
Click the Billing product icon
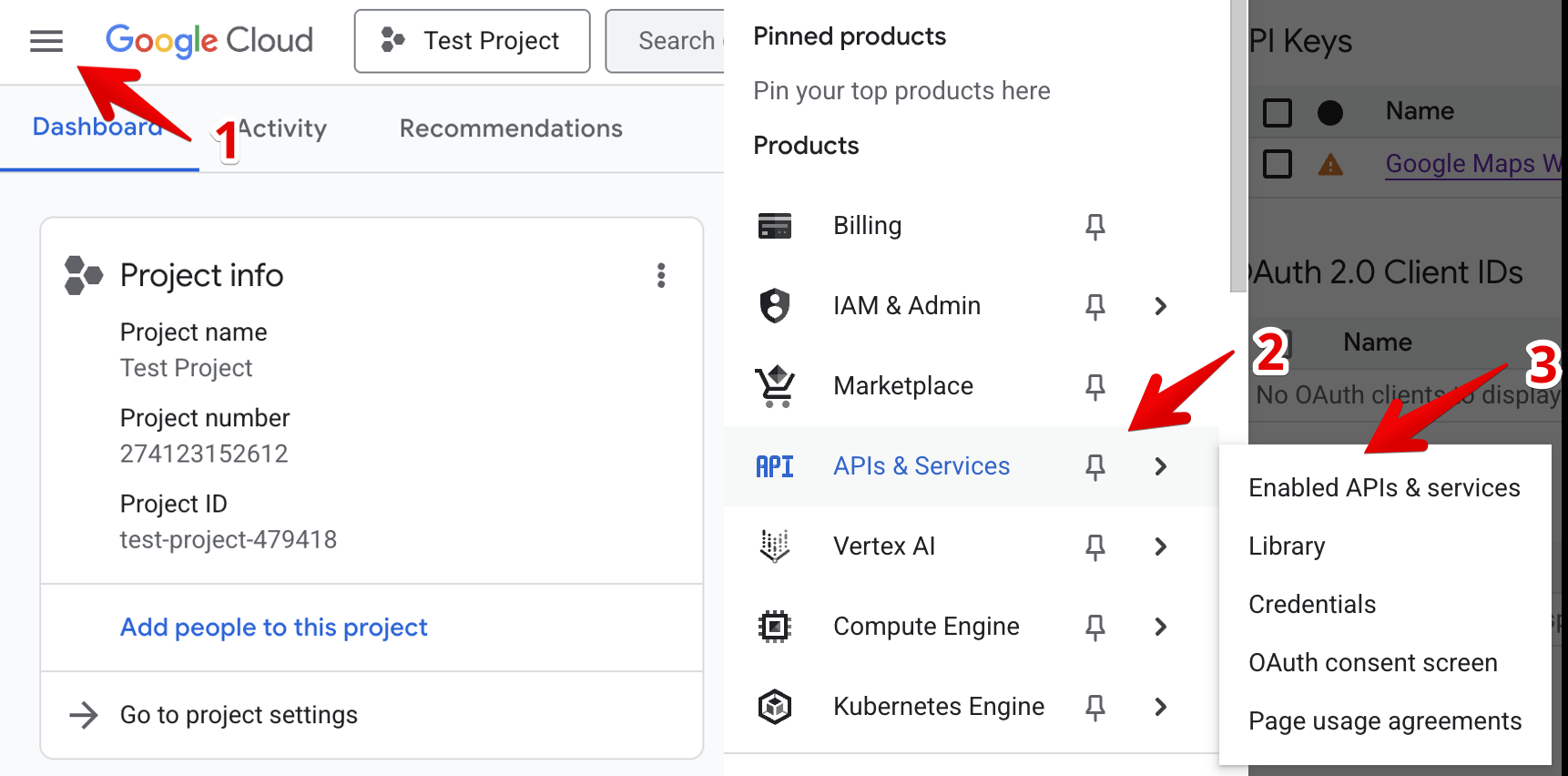point(775,226)
